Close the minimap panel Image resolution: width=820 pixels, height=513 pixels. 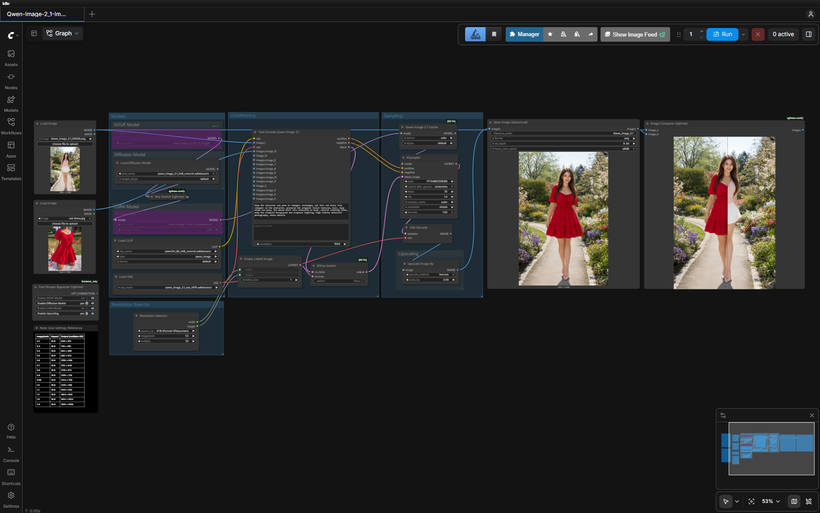tap(812, 415)
